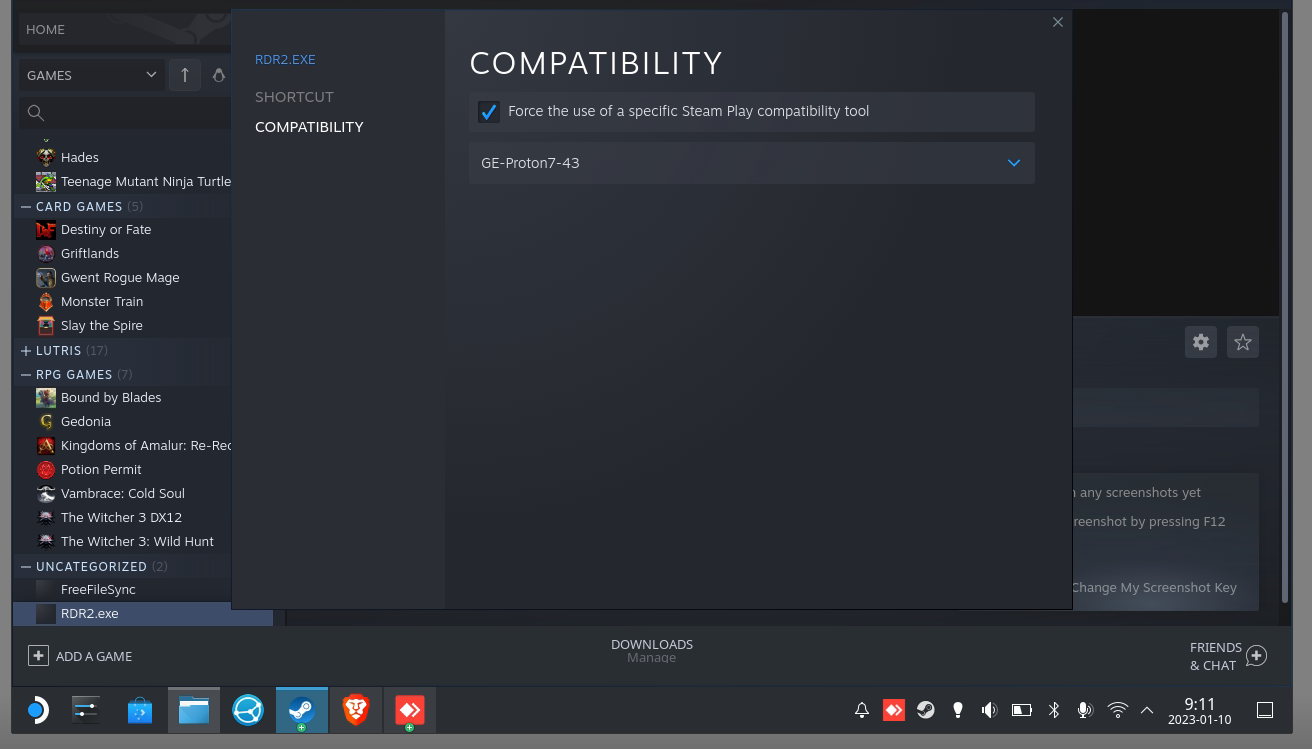This screenshot has height=749, width=1312.
Task: Expand hidden system tray icons arrow
Action: (x=1147, y=710)
